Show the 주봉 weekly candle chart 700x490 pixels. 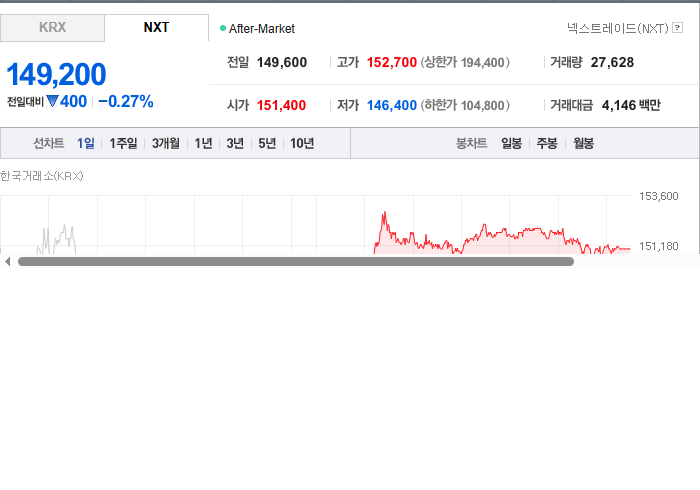(547, 143)
